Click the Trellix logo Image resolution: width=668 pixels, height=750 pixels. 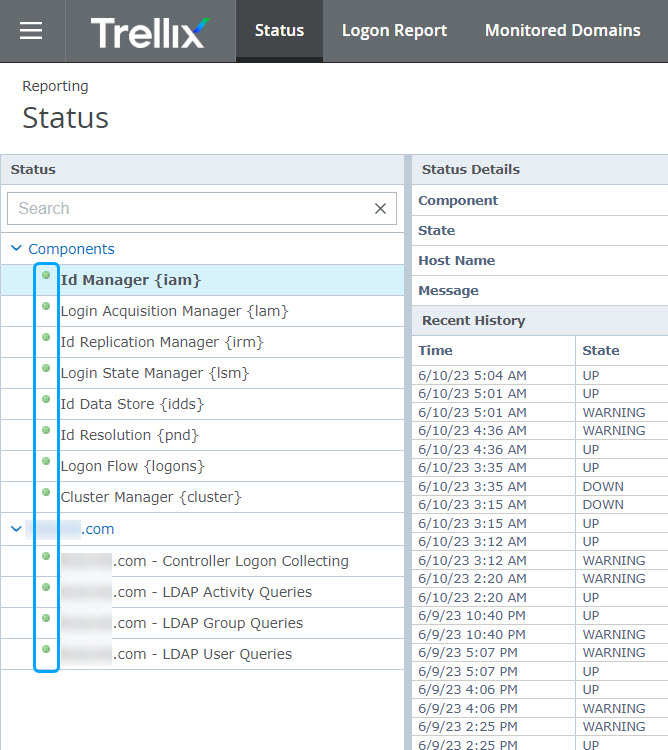tap(150, 32)
